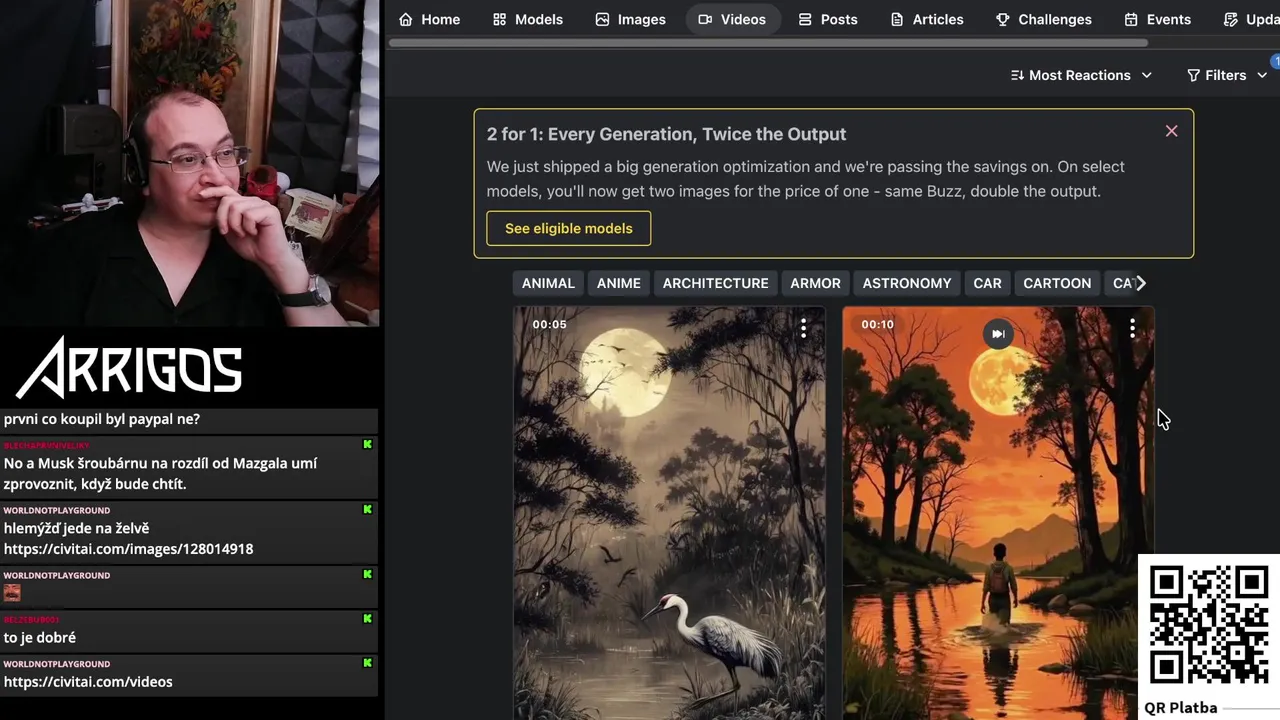Click the Posts layout icon
The height and width of the screenshot is (720, 1280).
click(x=805, y=19)
